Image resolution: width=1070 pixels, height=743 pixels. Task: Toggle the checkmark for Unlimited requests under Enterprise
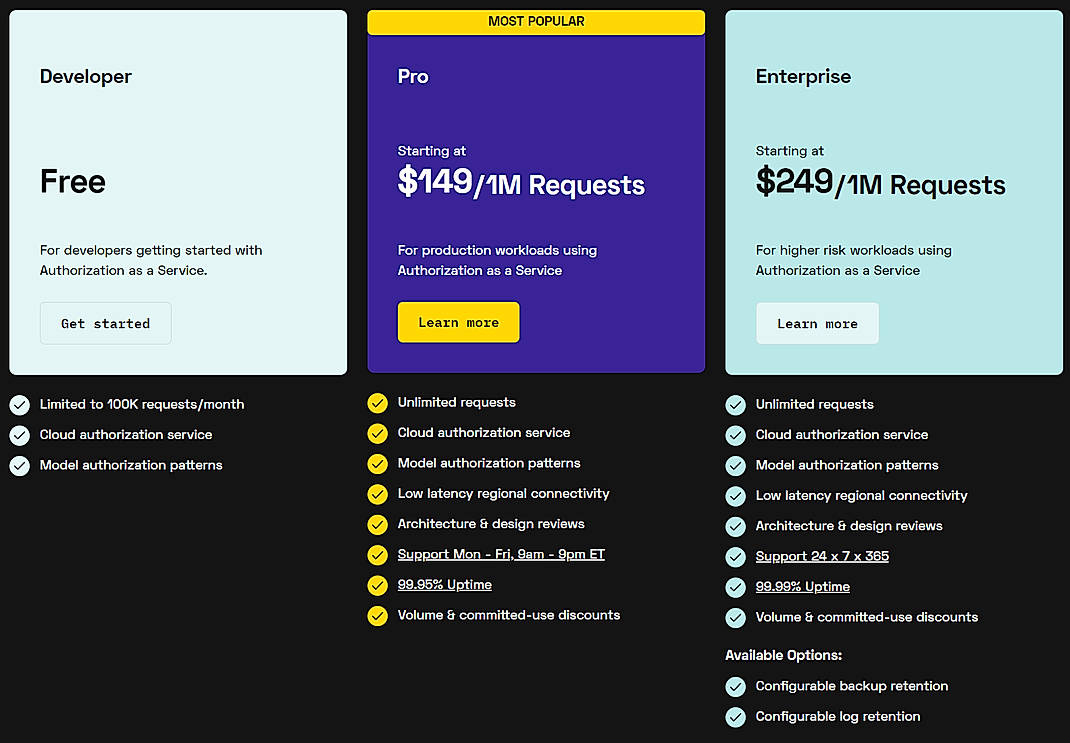pyautogui.click(x=735, y=404)
